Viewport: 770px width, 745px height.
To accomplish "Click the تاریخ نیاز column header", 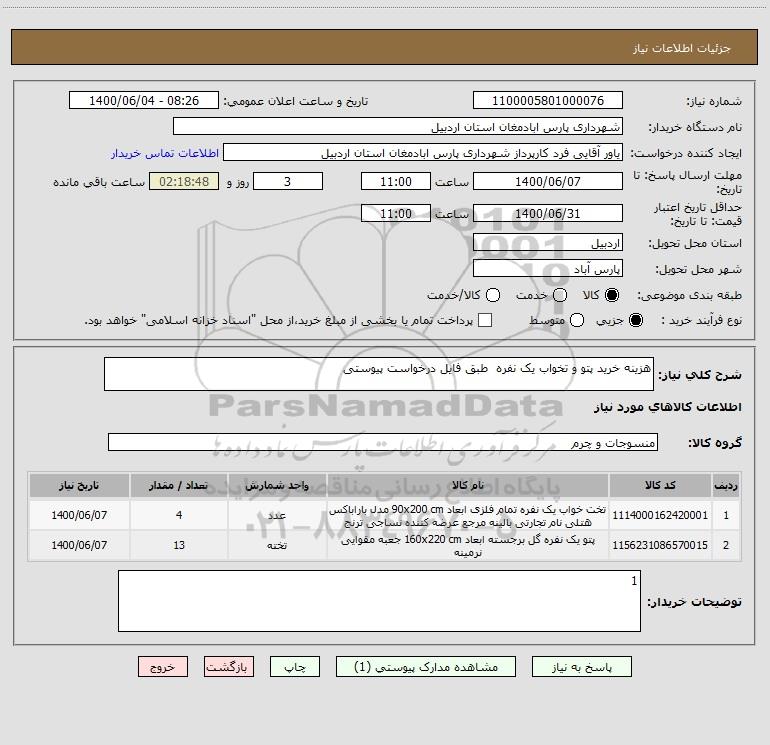I will pos(79,485).
